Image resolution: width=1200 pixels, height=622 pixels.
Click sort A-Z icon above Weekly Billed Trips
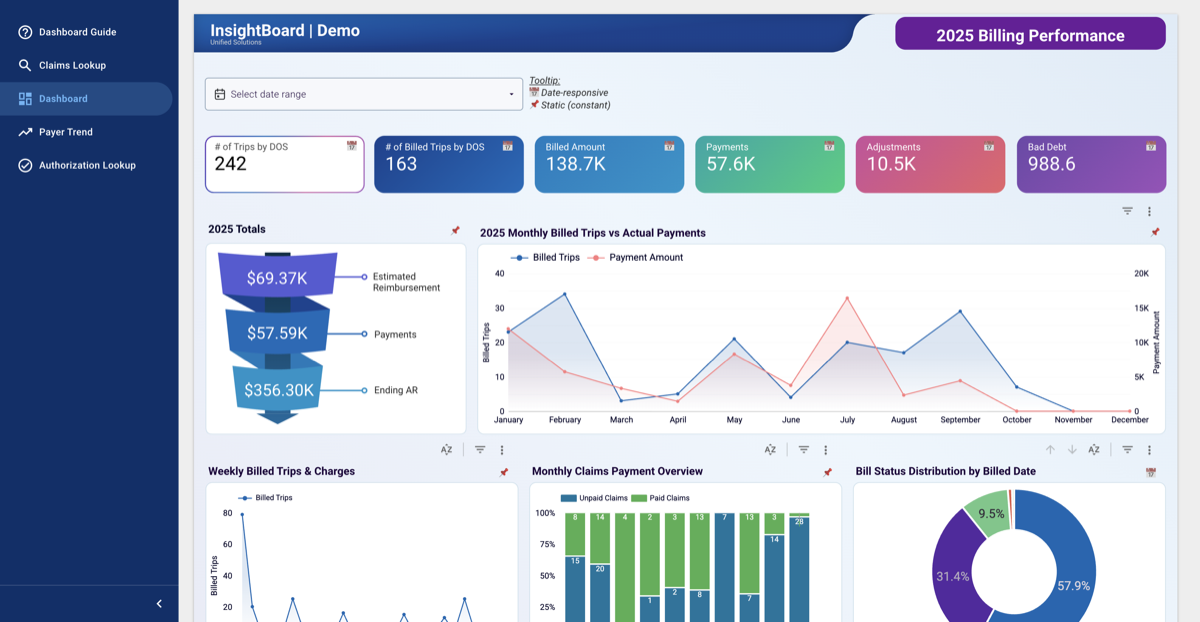pos(446,450)
